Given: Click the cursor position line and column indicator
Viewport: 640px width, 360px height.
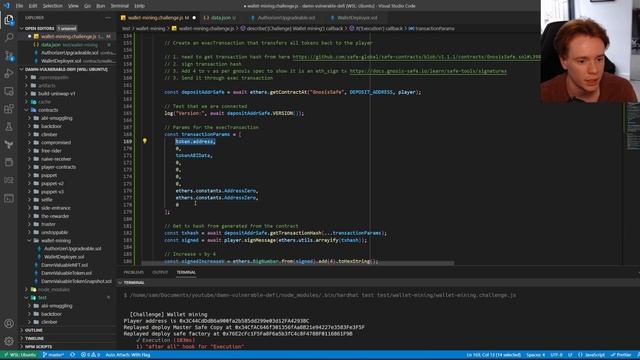Looking at the screenshot, I should click(x=493, y=355).
